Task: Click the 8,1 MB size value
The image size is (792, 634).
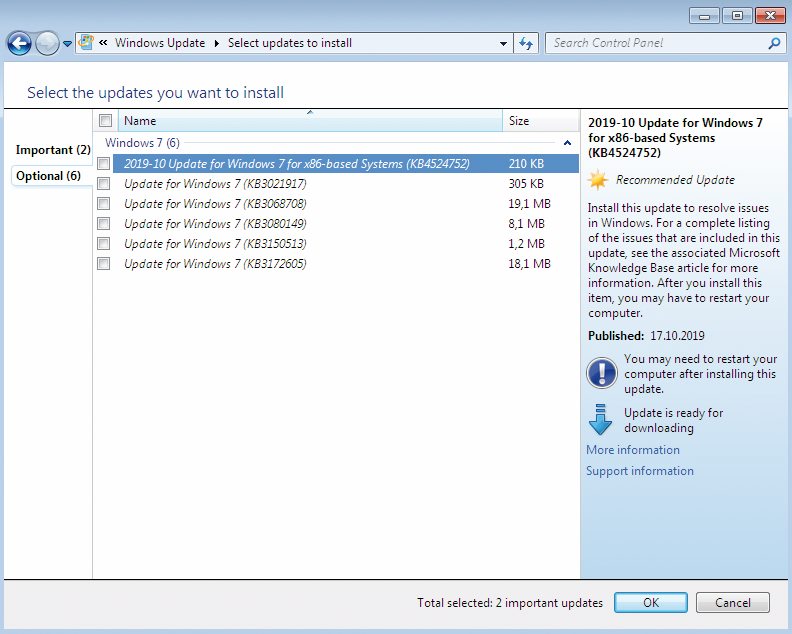Action: coord(527,224)
